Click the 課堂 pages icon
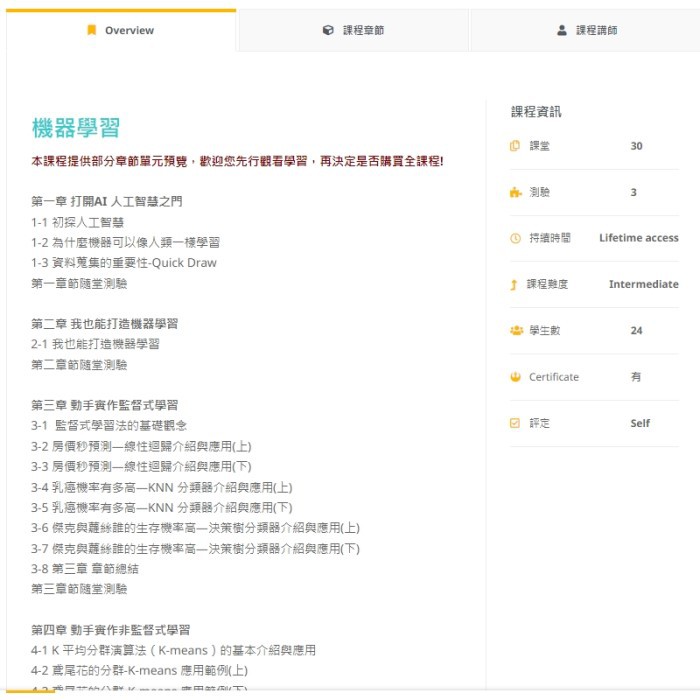700x700 pixels. coord(515,146)
